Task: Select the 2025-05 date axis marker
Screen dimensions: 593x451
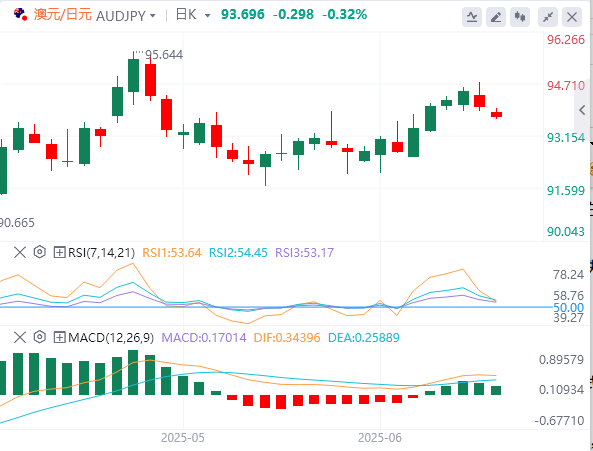Action: click(x=183, y=438)
